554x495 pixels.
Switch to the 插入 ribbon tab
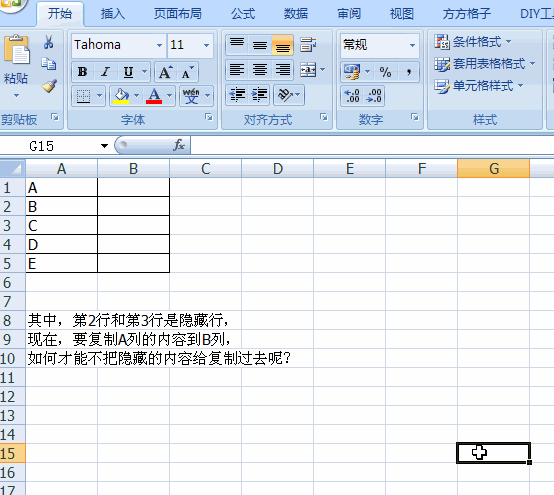pyautogui.click(x=113, y=14)
